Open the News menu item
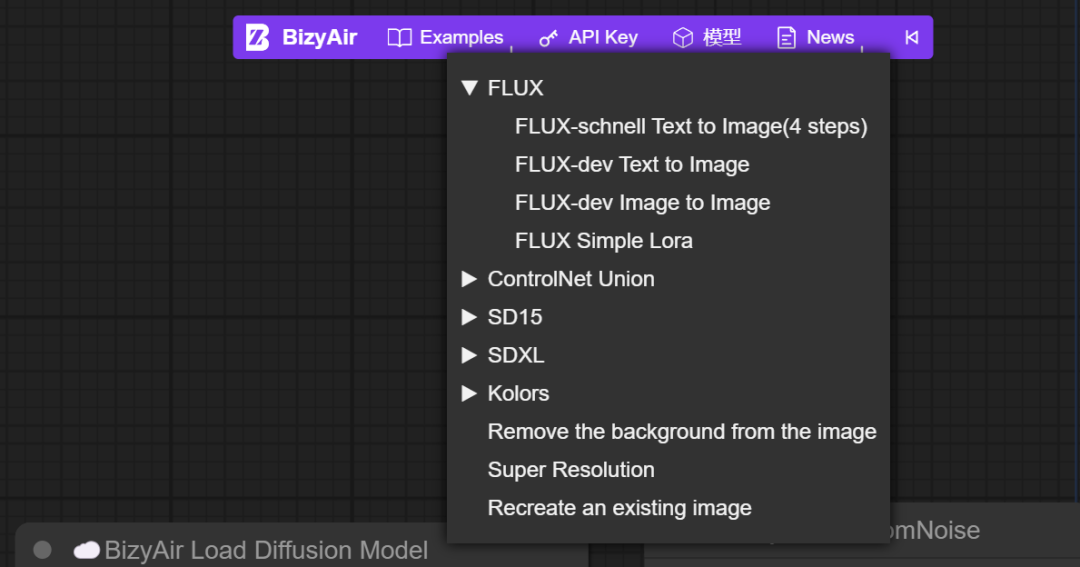 pyautogui.click(x=816, y=37)
